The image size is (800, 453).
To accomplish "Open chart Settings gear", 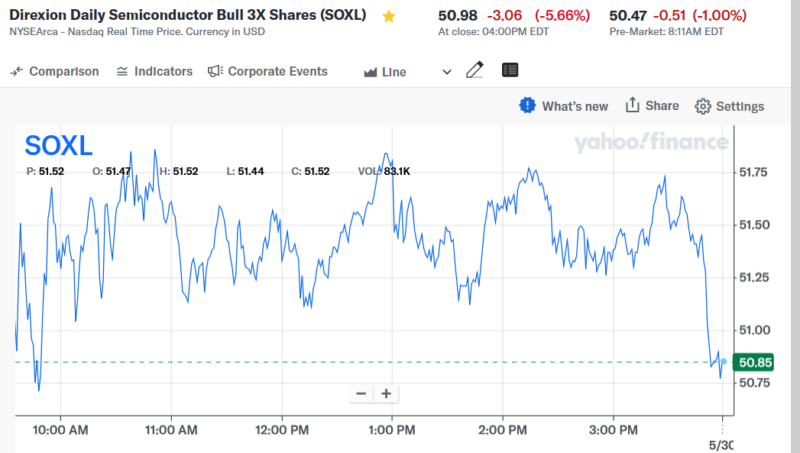I will (x=729, y=106).
